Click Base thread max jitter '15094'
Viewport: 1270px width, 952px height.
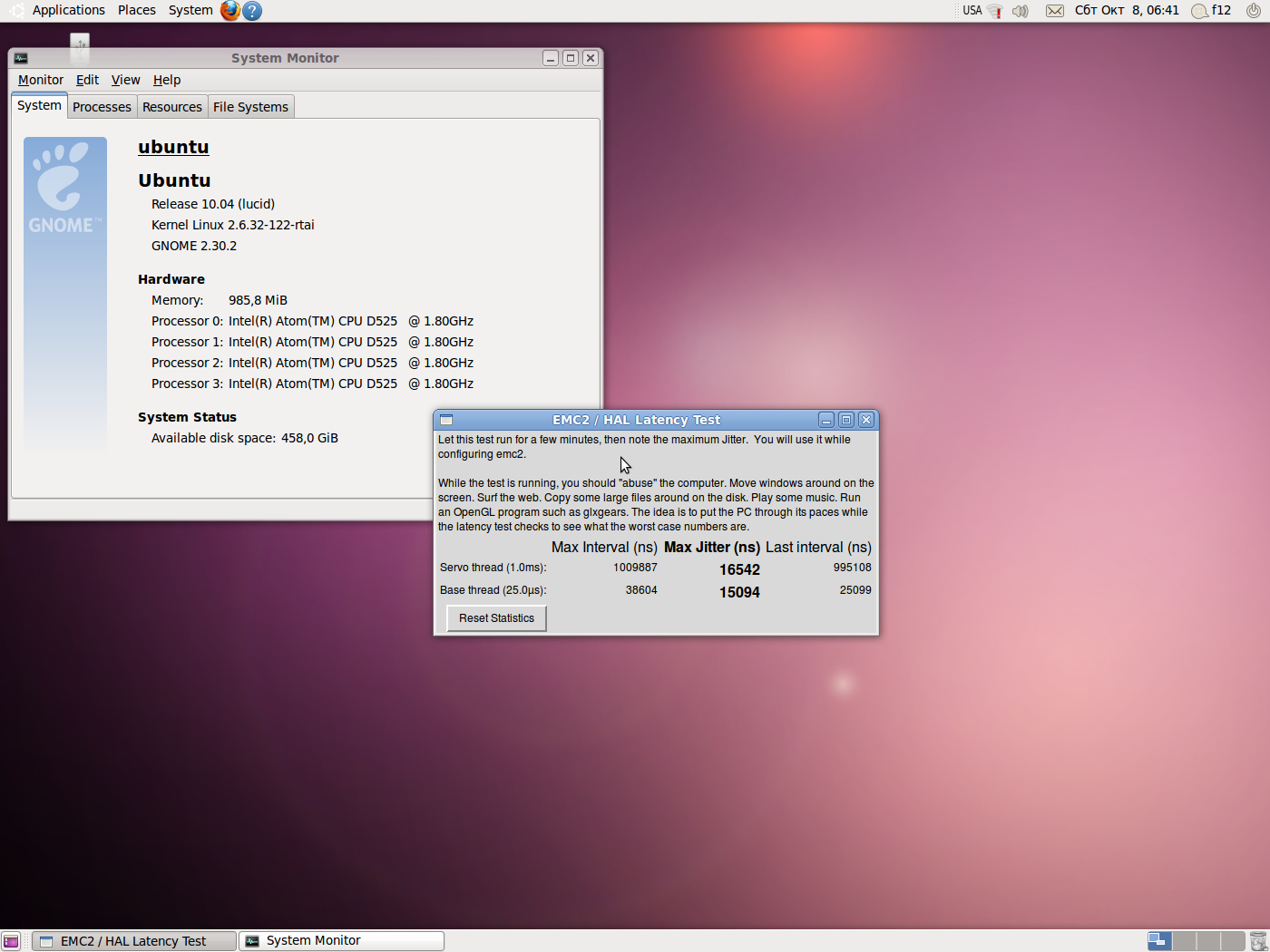tap(739, 592)
